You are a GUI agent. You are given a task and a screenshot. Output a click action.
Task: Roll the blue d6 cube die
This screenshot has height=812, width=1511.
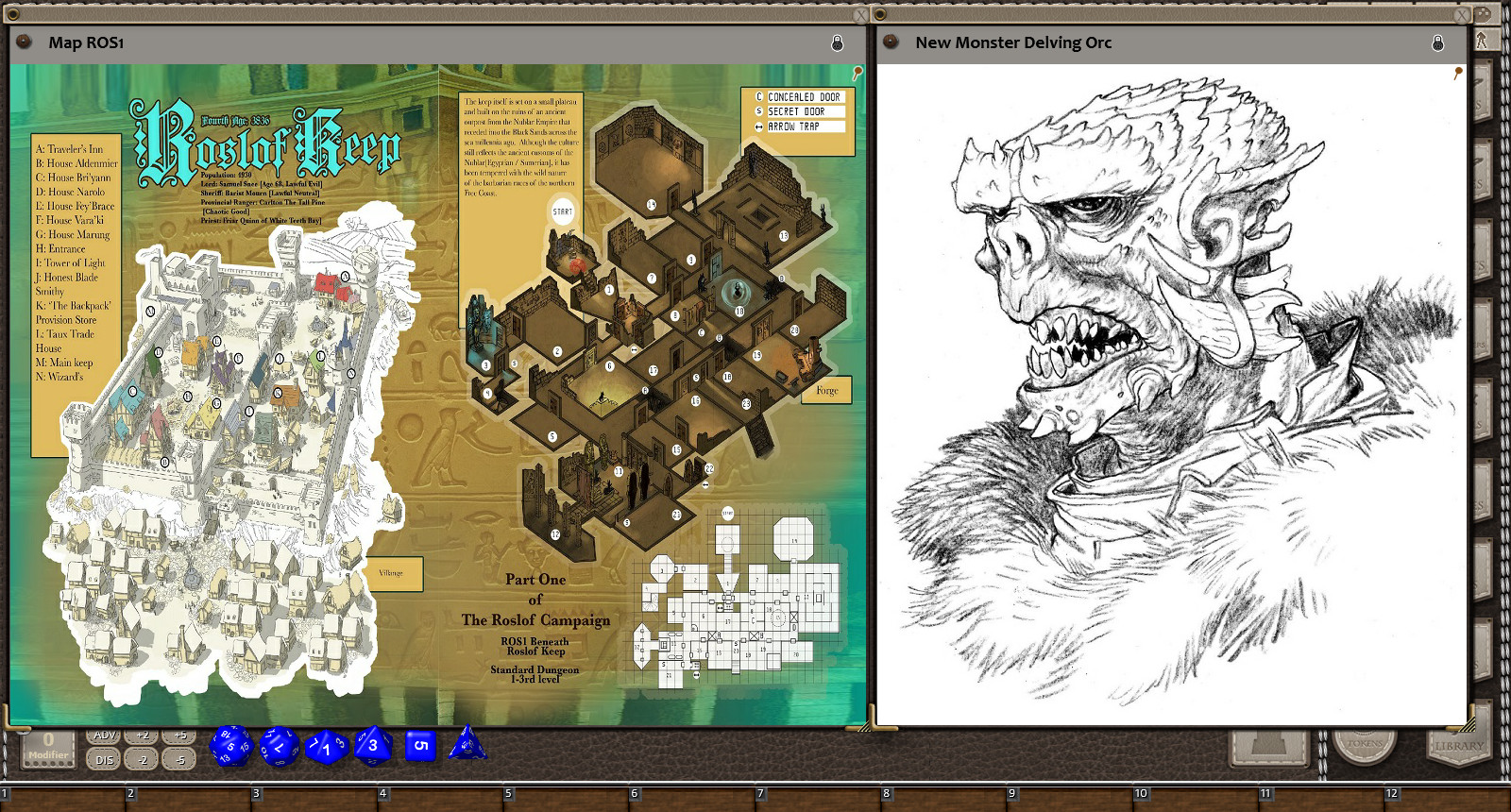tap(420, 745)
